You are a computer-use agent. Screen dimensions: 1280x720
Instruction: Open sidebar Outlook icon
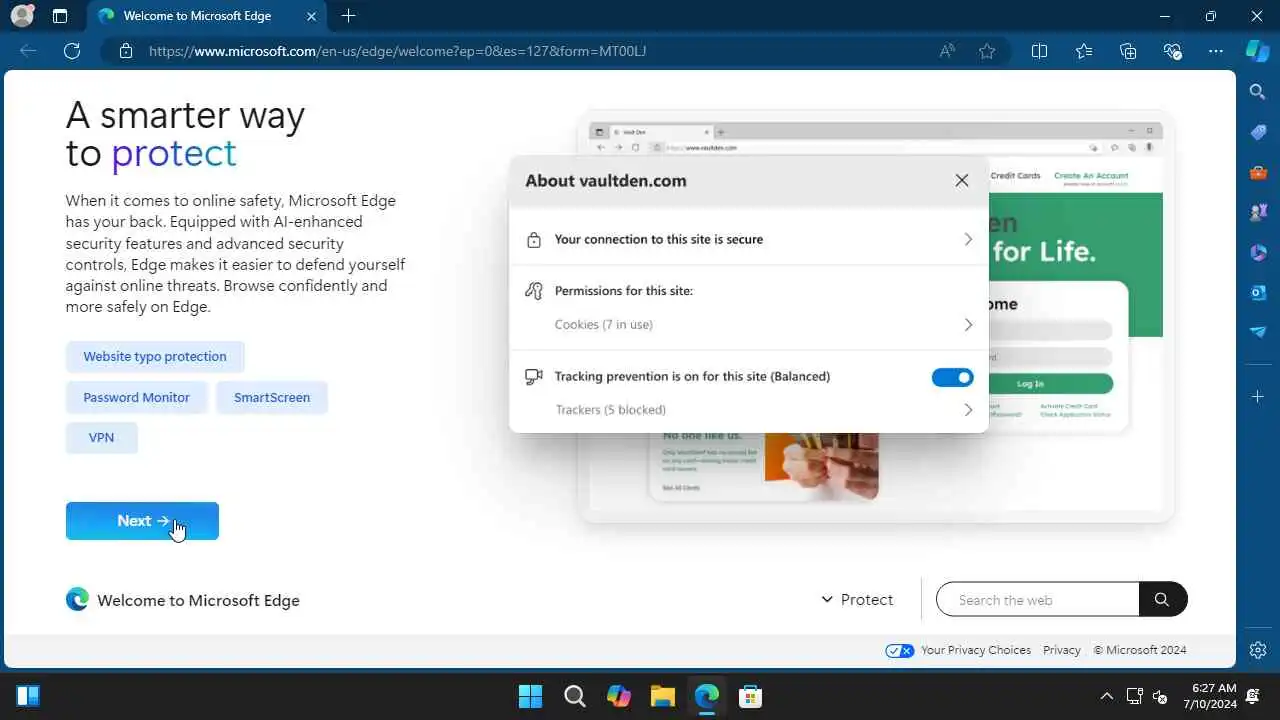tap(1258, 292)
